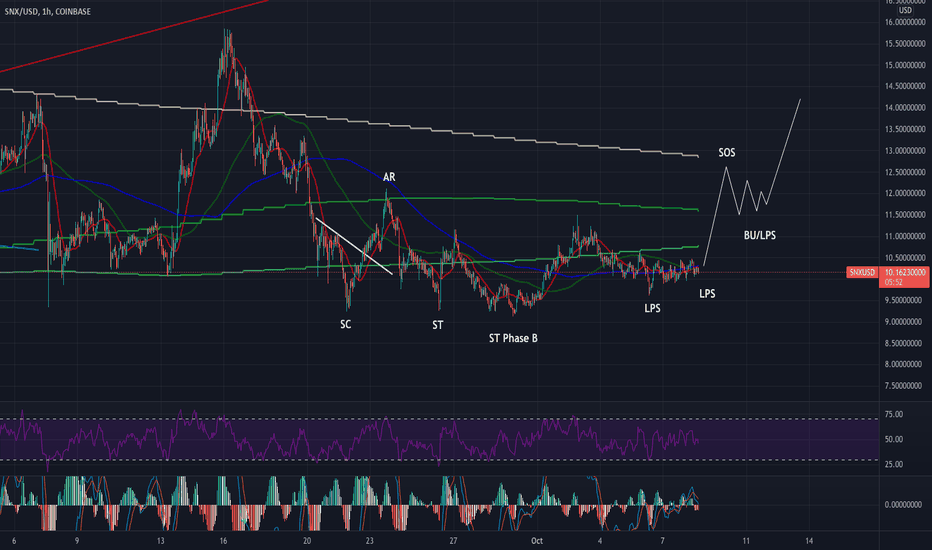Click the 12.50000000 price axis label
The width and height of the screenshot is (932, 550).
(x=905, y=172)
